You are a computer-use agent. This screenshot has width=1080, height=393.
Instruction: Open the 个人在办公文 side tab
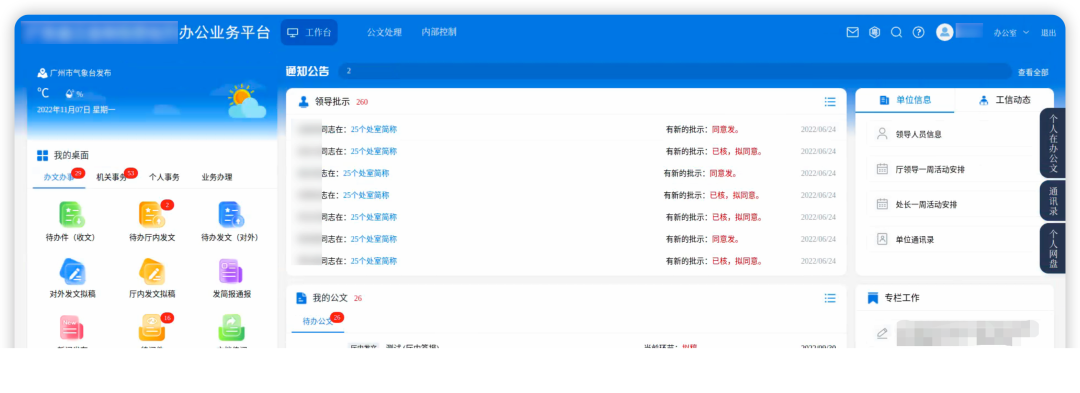click(x=1053, y=143)
